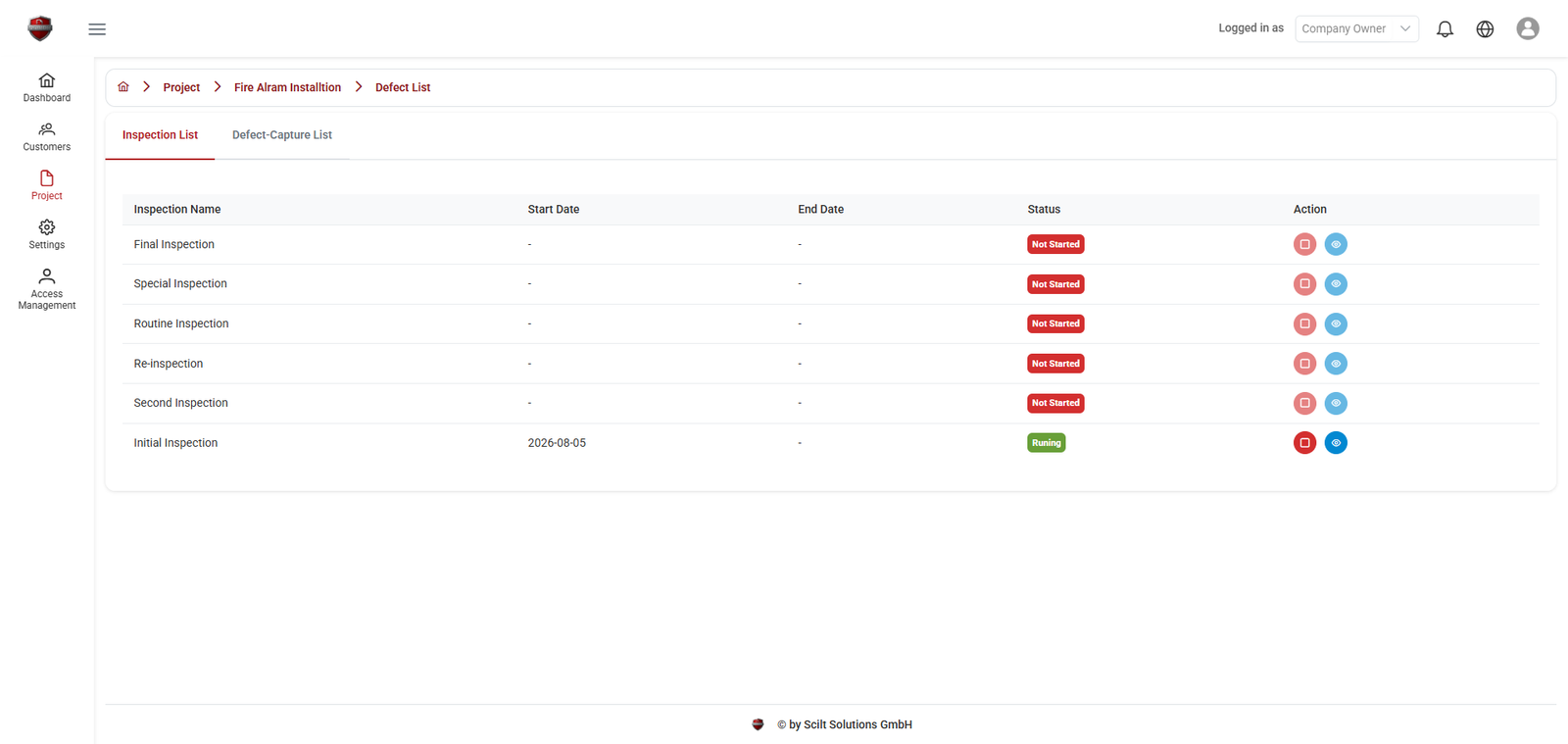Viewport: 1568px width, 744px height.
Task: View Re-inspection with eye icon
Action: tap(1336, 364)
